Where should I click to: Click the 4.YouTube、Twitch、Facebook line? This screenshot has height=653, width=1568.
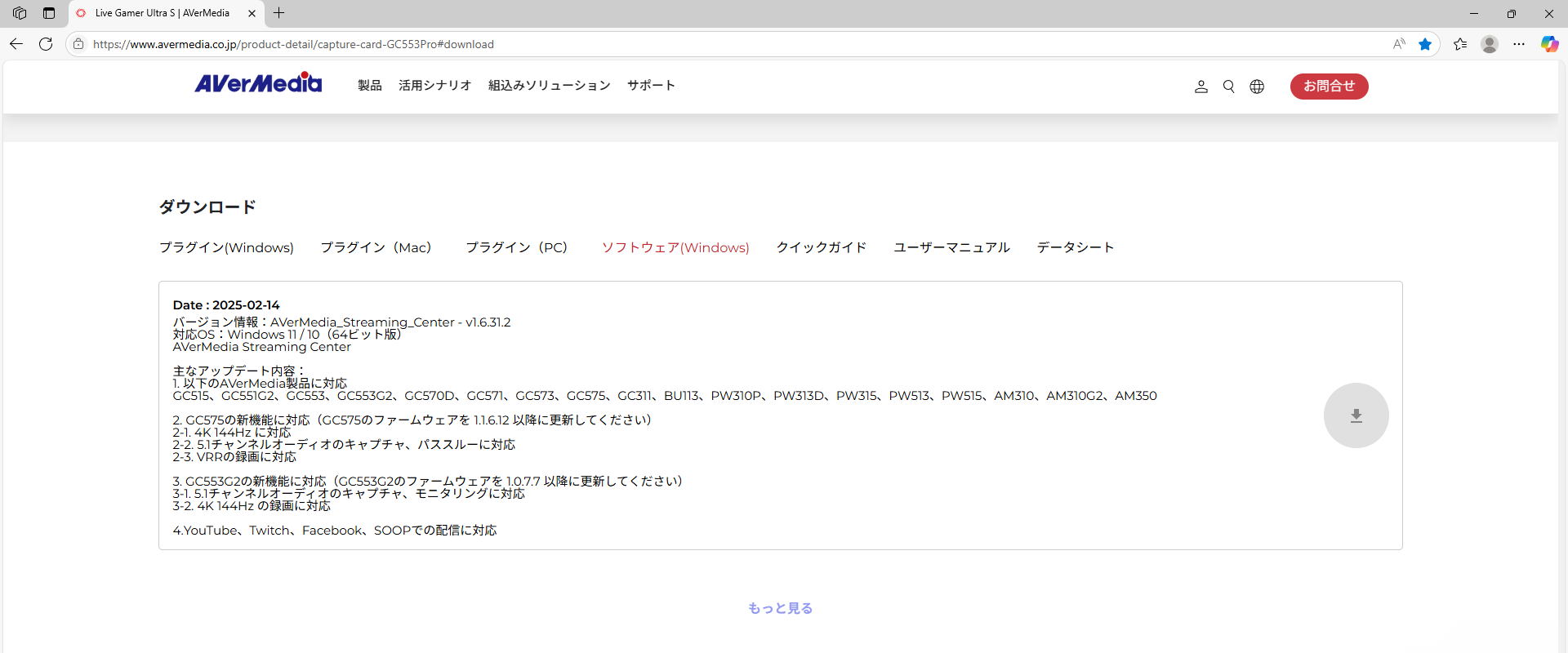335,531
